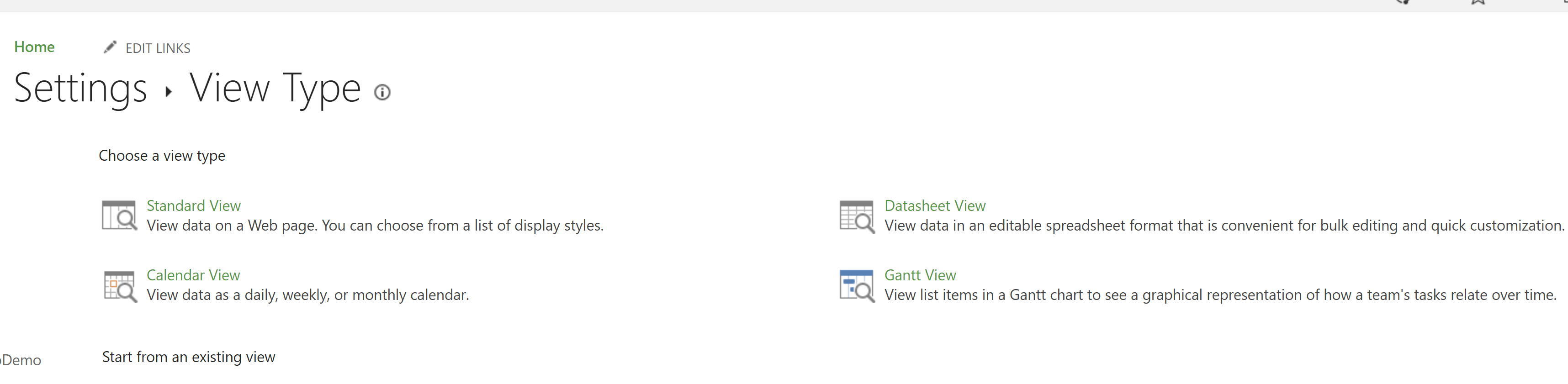Choose the Datasheet View link
The width and height of the screenshot is (1568, 384).
934,205
